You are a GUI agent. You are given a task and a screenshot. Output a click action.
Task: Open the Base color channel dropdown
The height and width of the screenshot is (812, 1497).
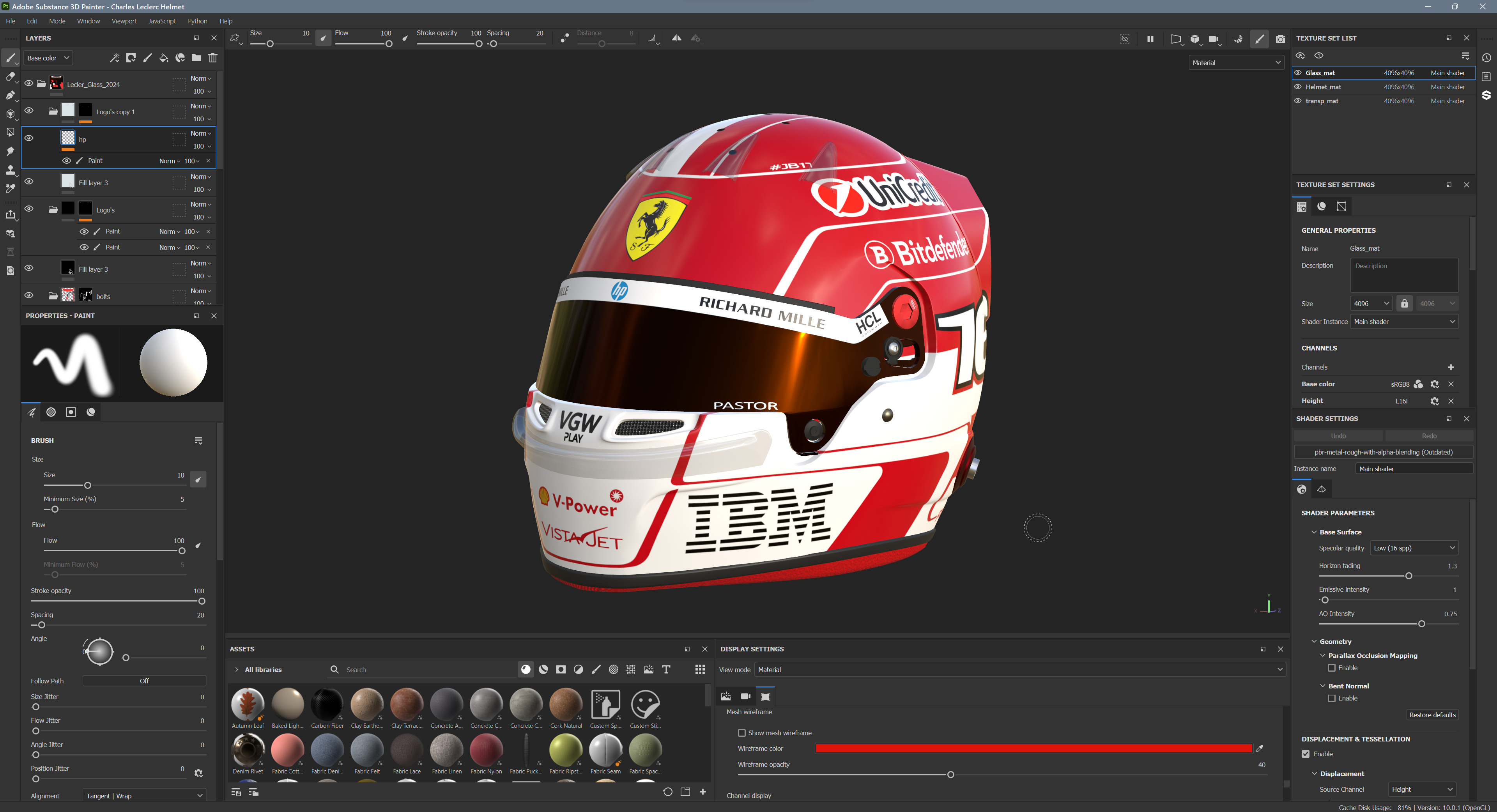click(48, 58)
